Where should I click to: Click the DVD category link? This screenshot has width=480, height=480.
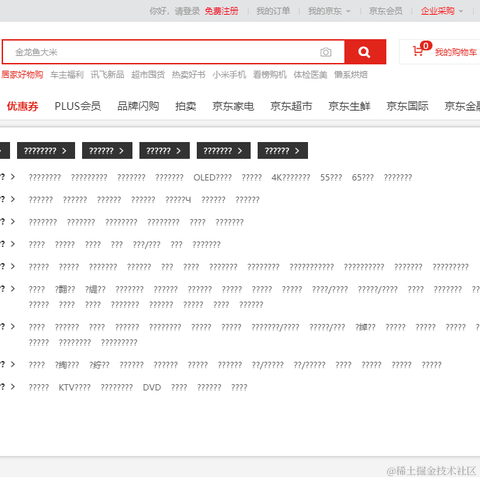pyautogui.click(x=152, y=388)
